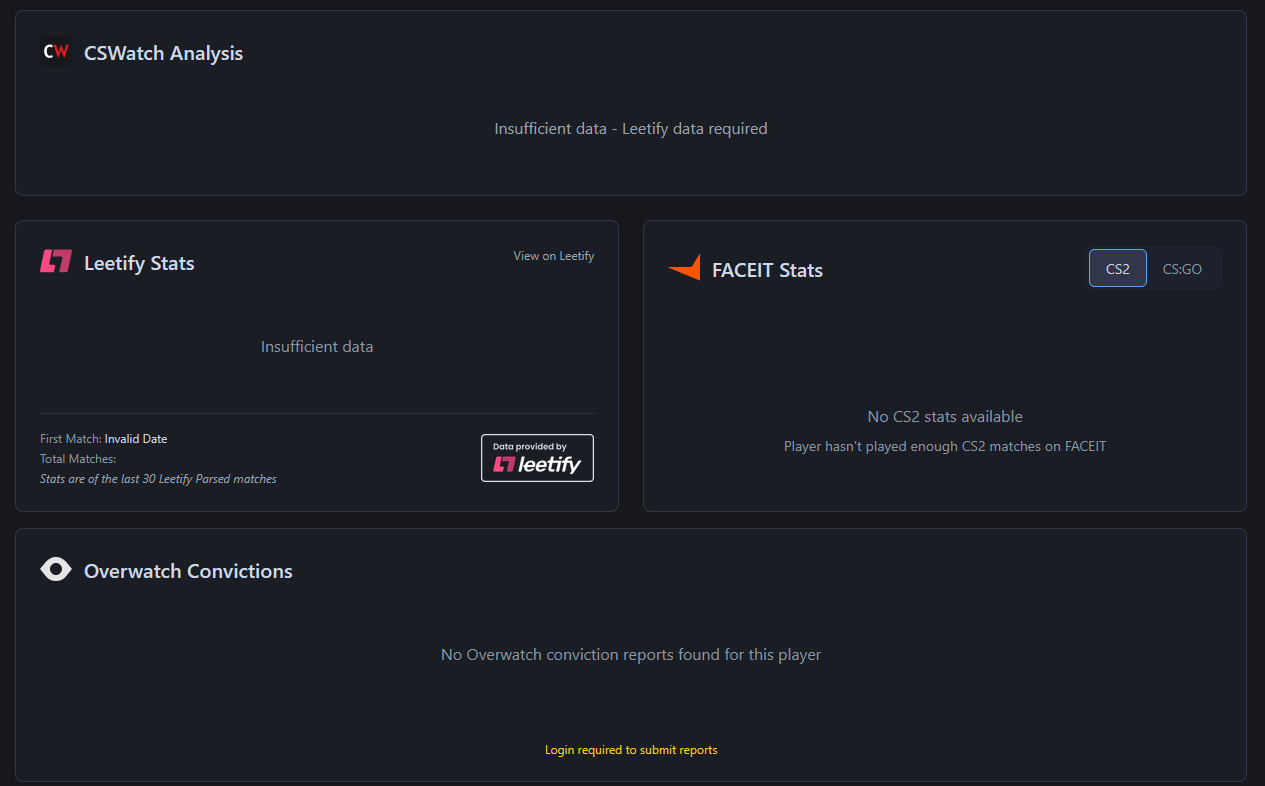
Task: Click the First Match 'Invalid Date' value
Action: pyautogui.click(x=136, y=439)
